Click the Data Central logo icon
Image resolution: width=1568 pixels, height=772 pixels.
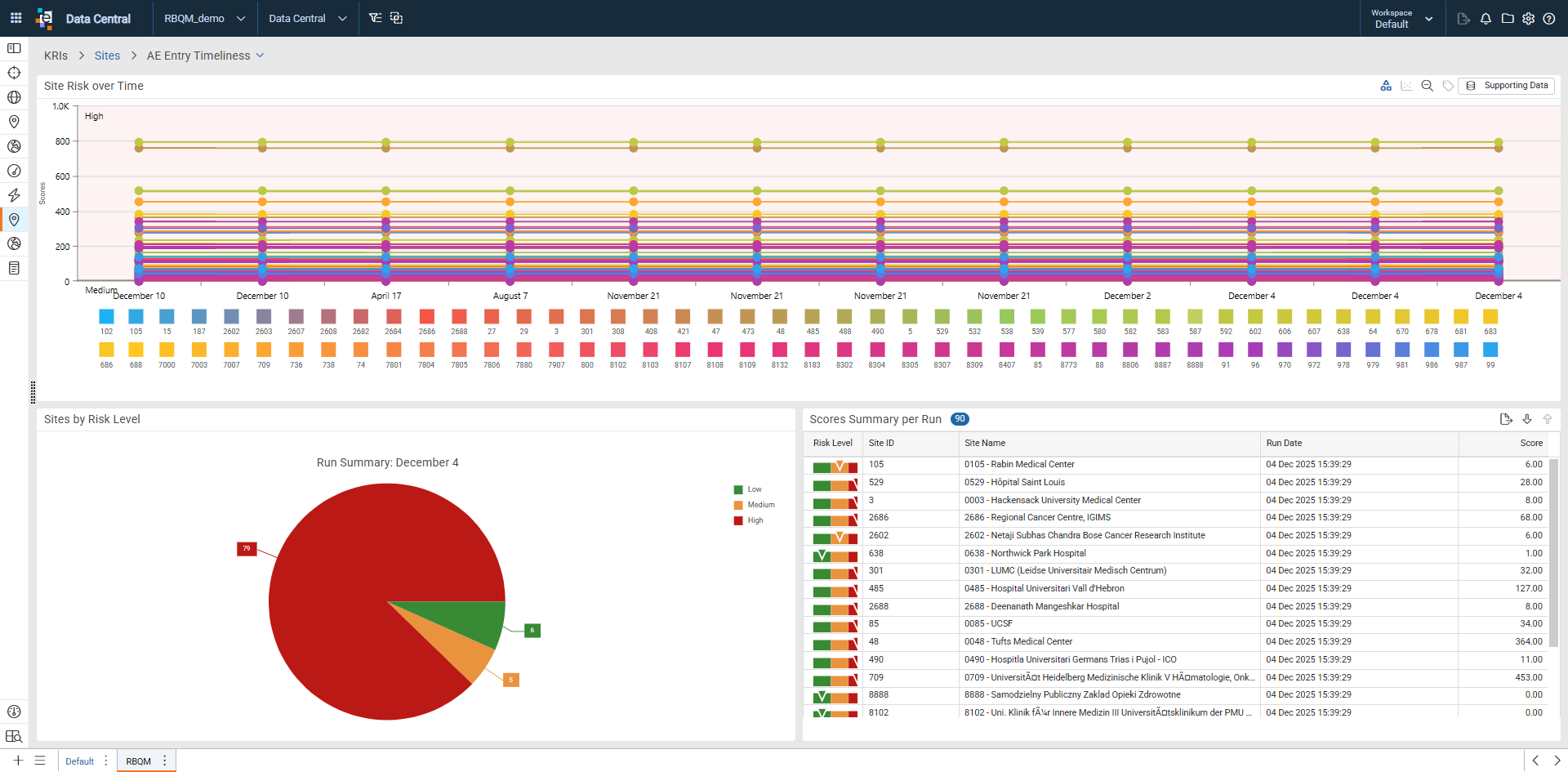[x=45, y=18]
